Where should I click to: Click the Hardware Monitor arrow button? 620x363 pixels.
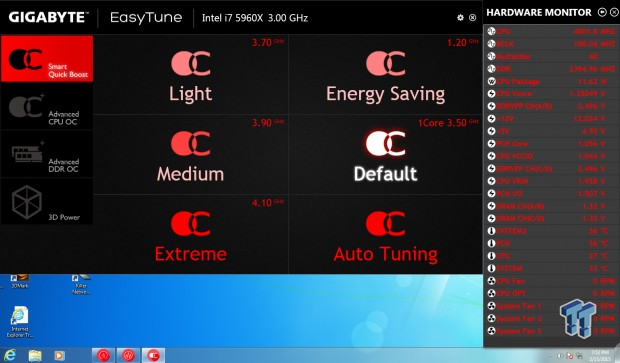point(602,12)
